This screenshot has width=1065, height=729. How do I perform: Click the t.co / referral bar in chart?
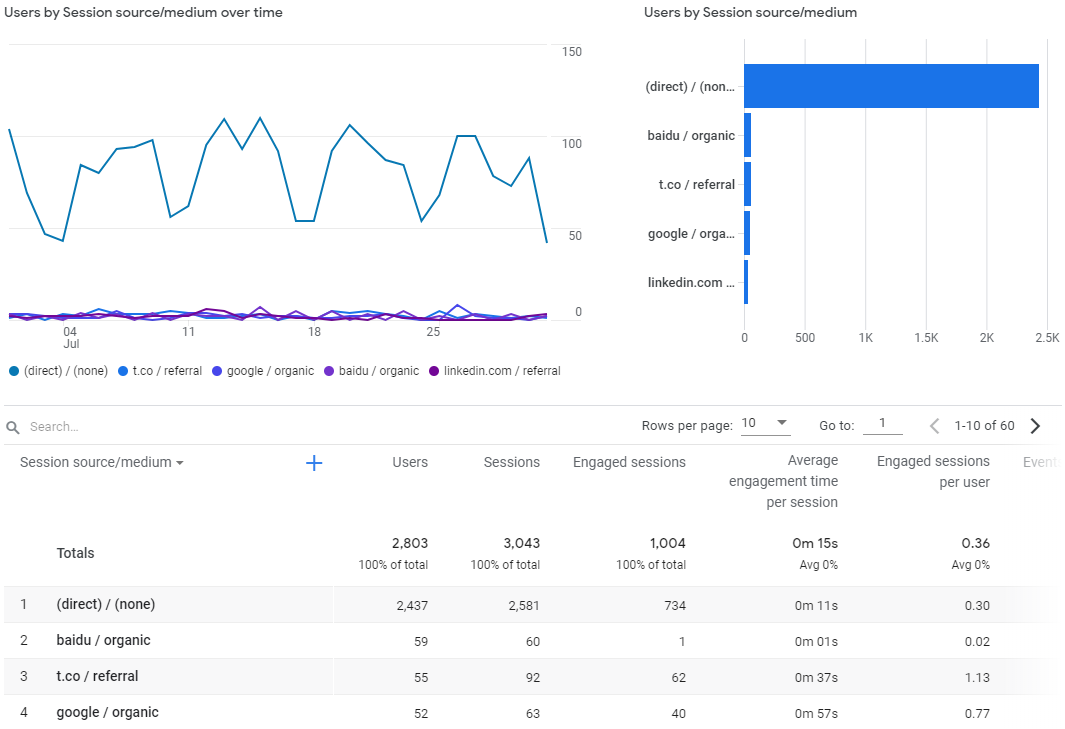coord(748,184)
